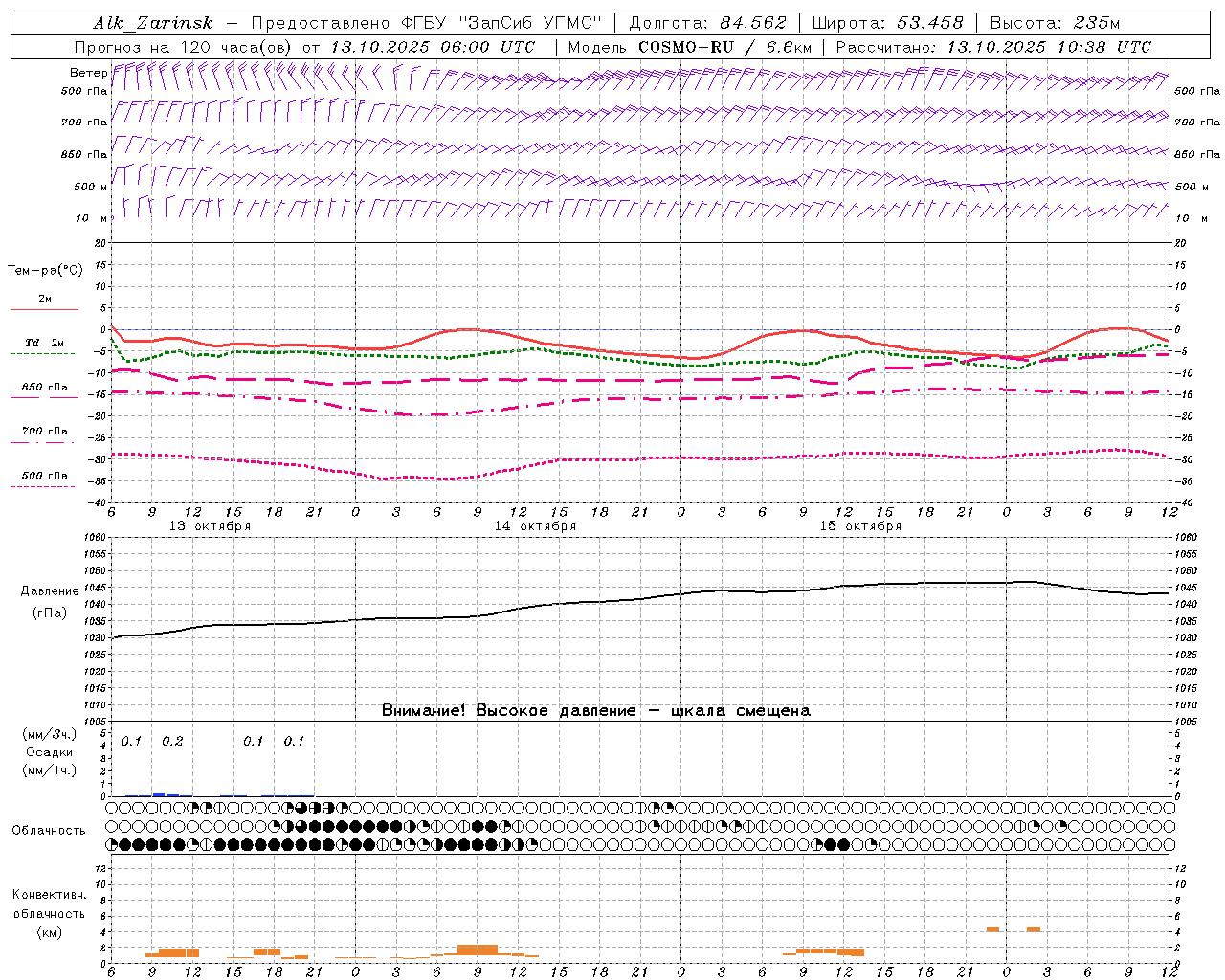Click the Рассчитано: 13.10.2025 10:38 UTC timestamp
Viewport: 1225px width, 980px height.
click(994, 47)
